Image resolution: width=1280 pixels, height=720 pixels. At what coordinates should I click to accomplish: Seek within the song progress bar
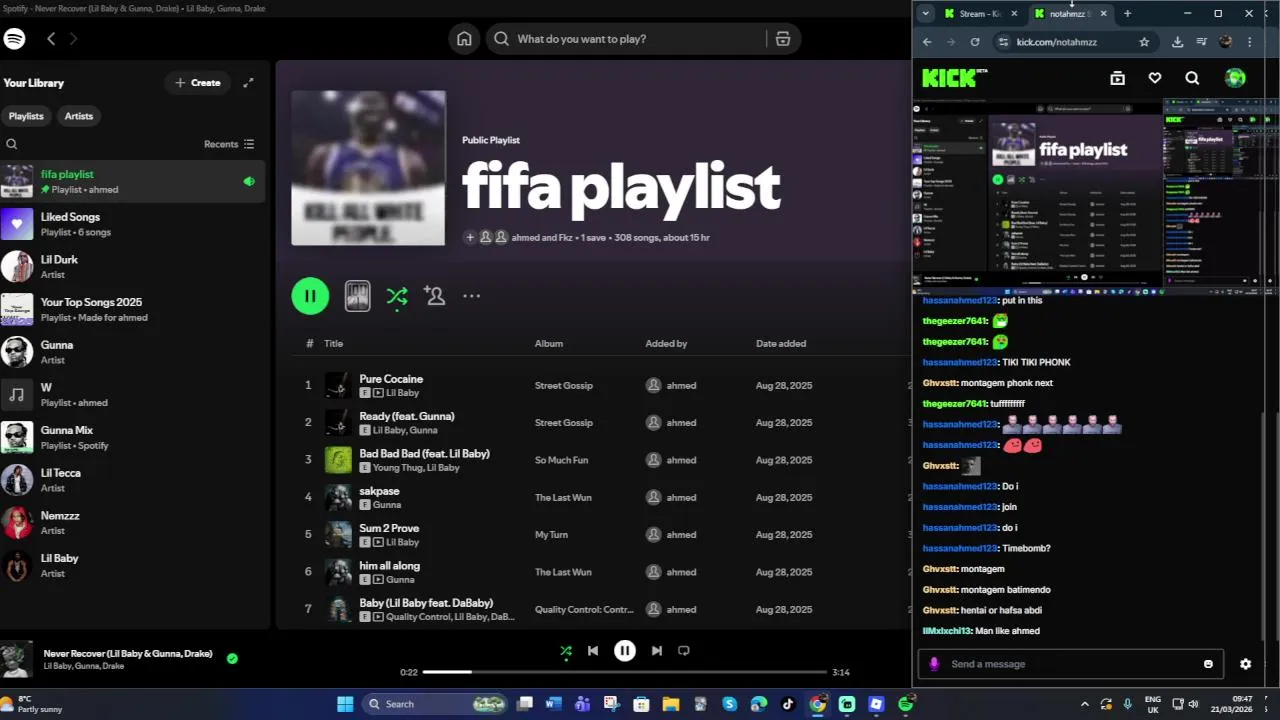coord(625,672)
